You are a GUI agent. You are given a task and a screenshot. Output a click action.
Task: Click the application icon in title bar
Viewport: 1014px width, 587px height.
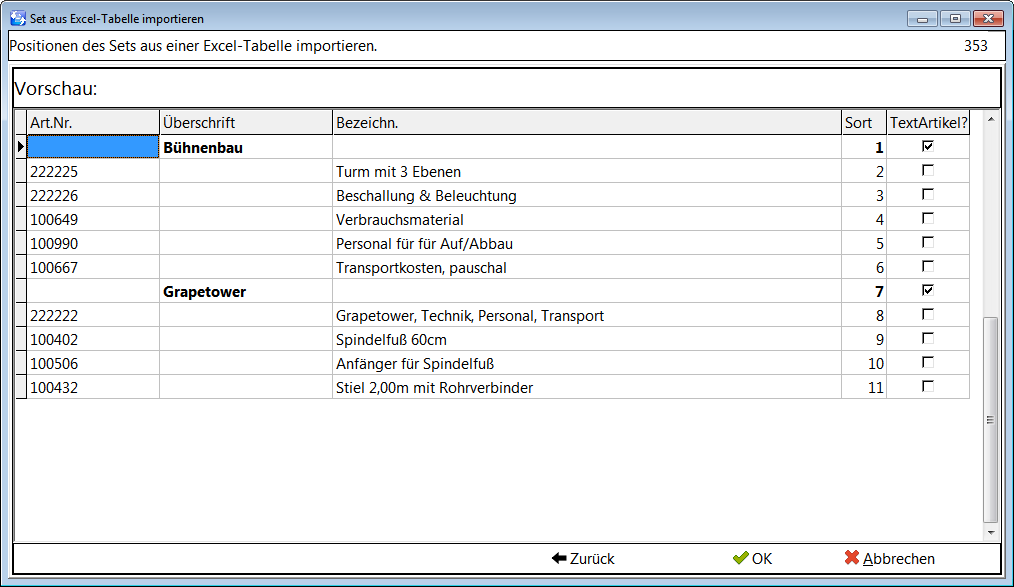[18, 18]
